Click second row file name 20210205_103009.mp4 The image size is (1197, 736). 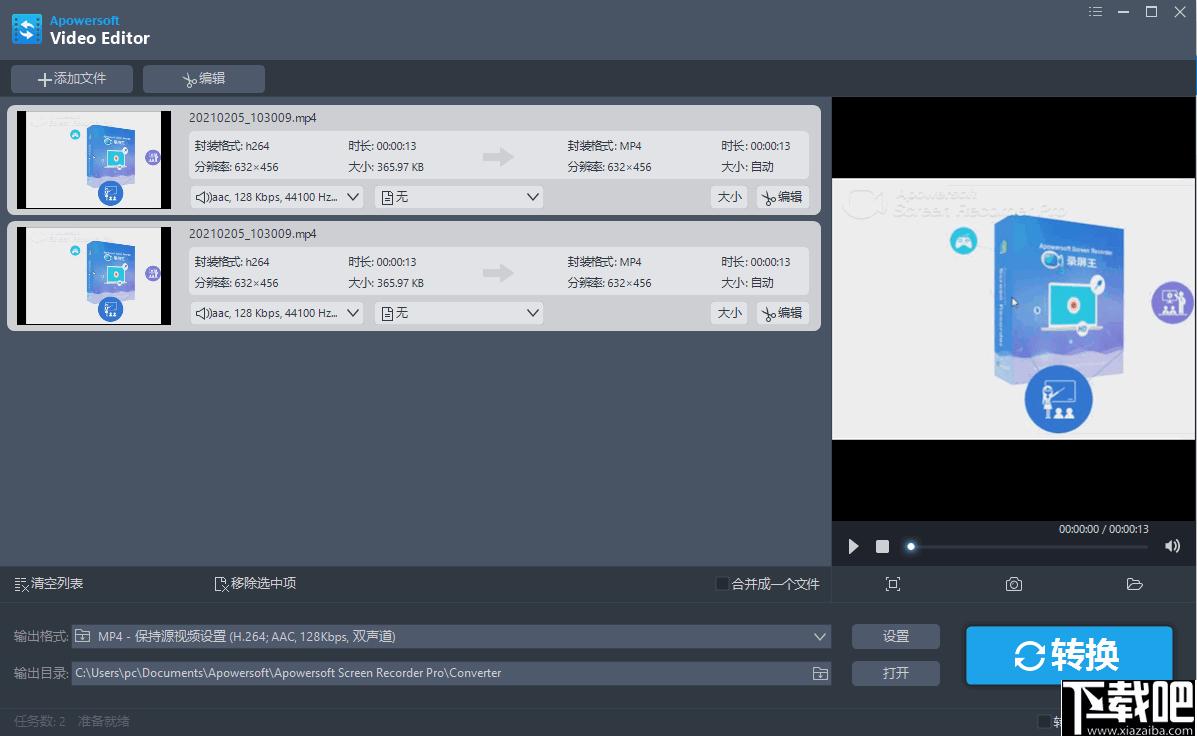tap(253, 234)
